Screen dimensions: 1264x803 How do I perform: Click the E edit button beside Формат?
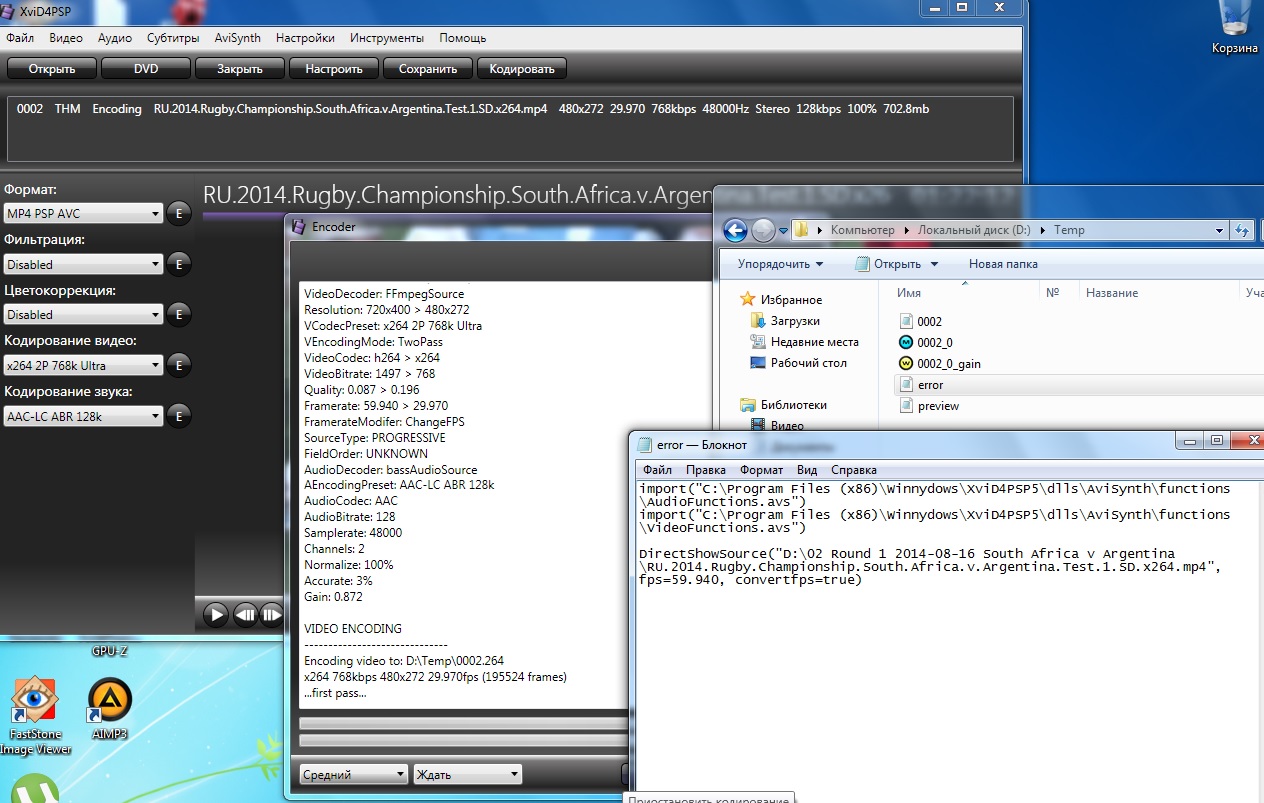[178, 213]
